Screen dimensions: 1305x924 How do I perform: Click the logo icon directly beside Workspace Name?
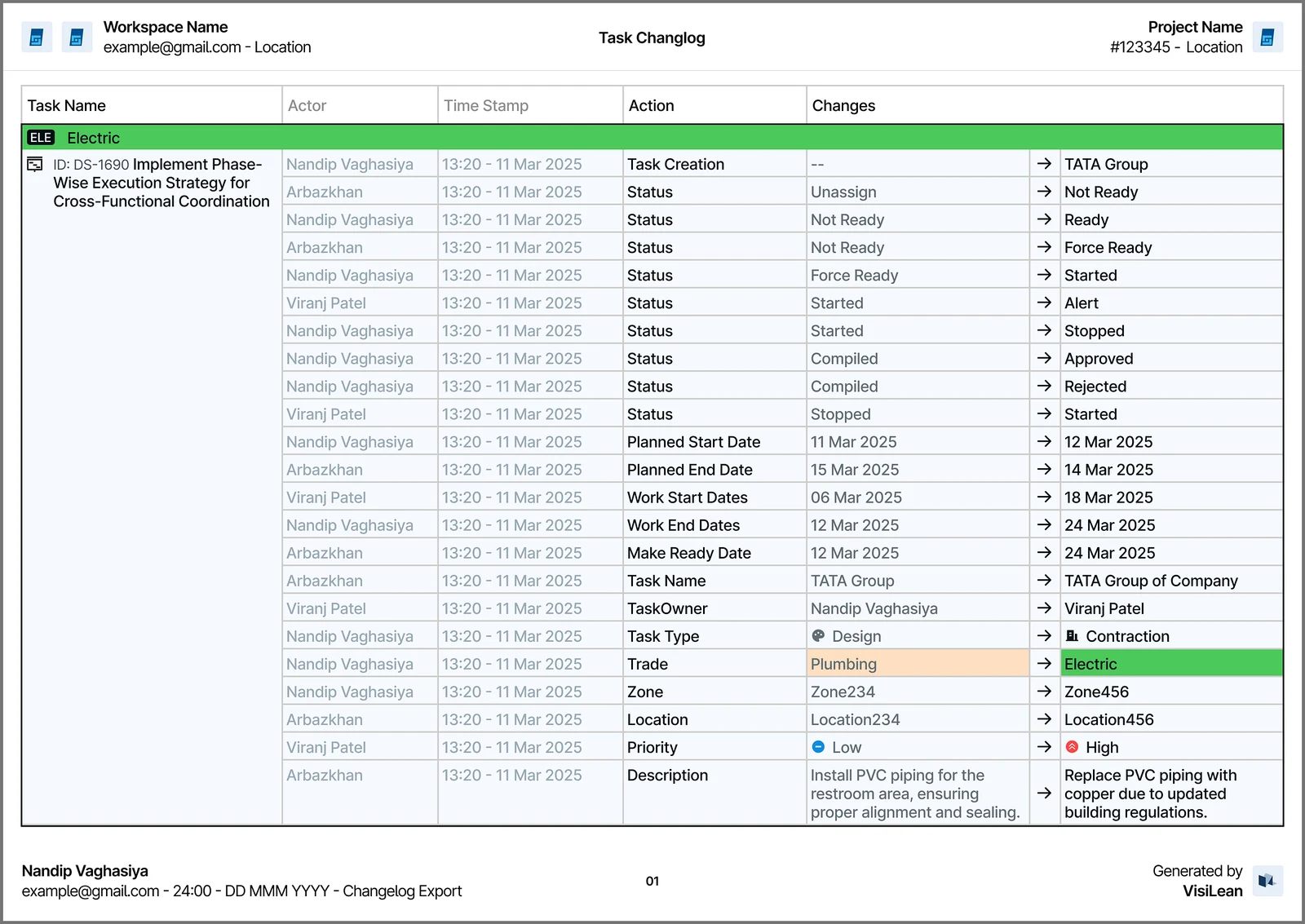tap(77, 38)
